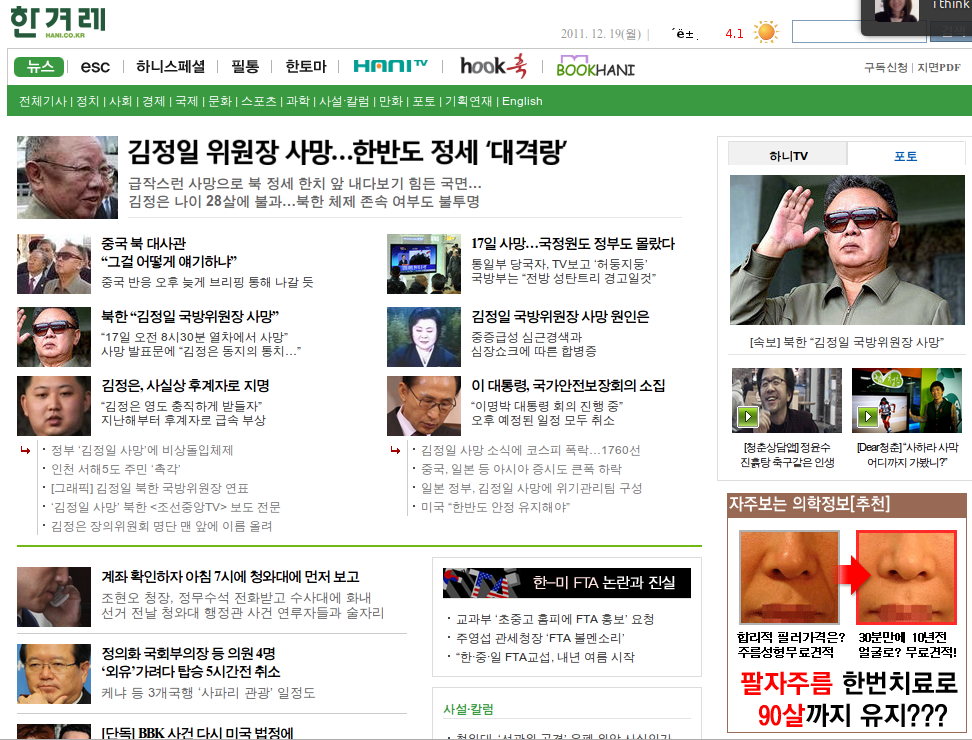Viewport: 972px width, 740px height.
Task: Open the HANI TV logo link
Action: (390, 66)
